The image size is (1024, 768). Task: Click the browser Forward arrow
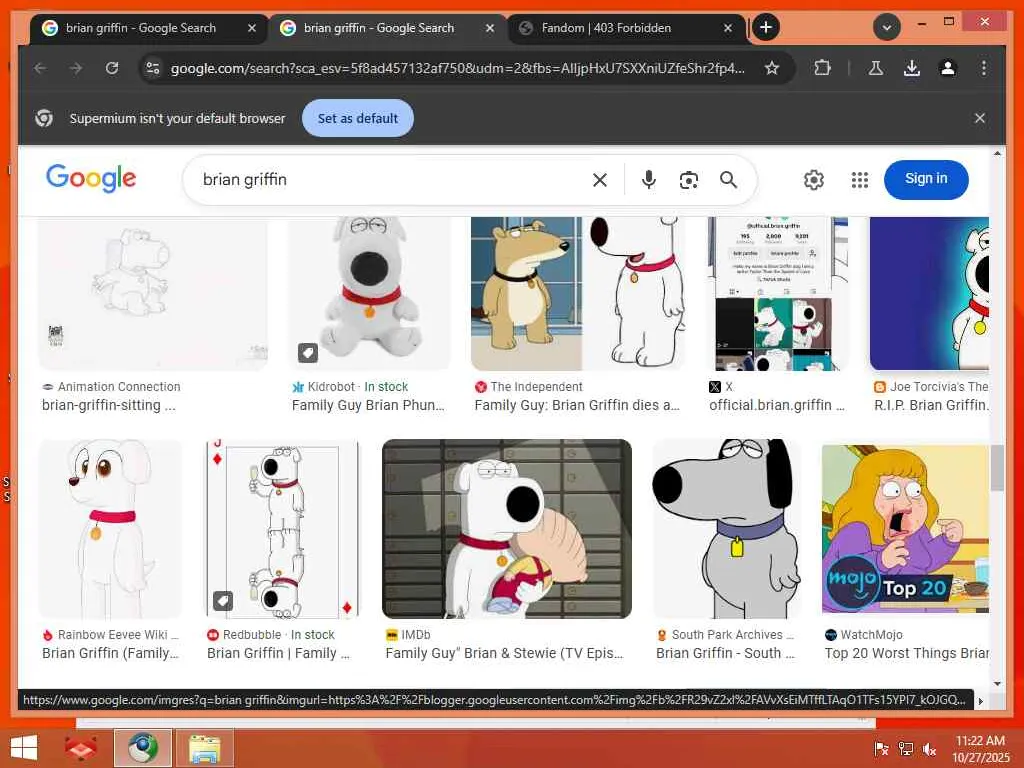[x=76, y=68]
